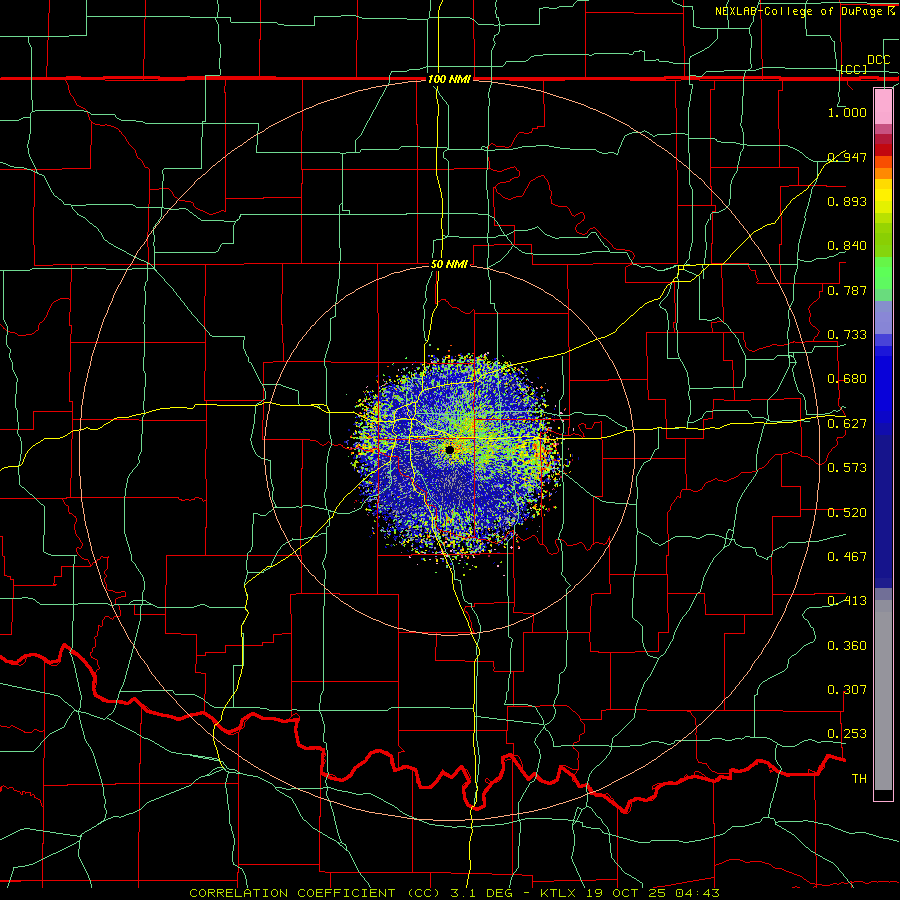Click the 0.840 legend value

847,246
